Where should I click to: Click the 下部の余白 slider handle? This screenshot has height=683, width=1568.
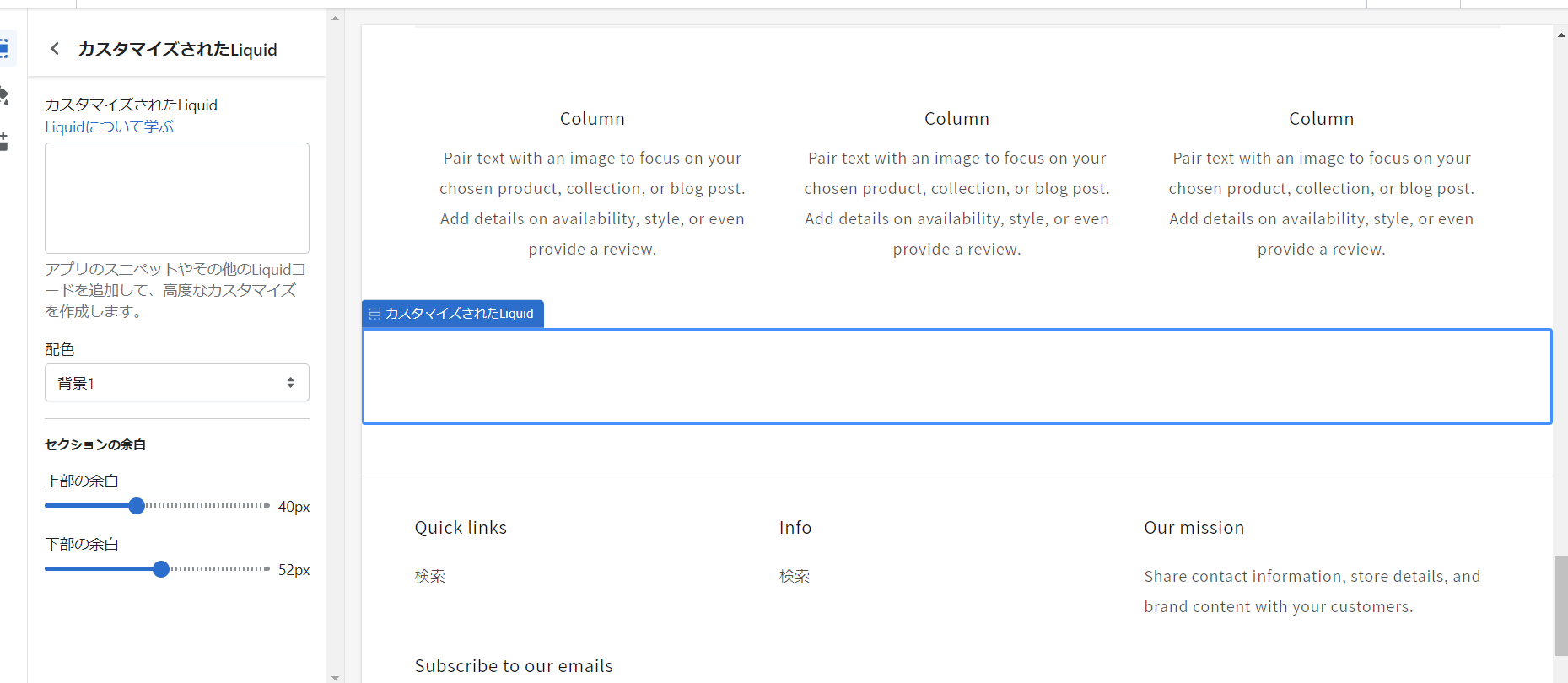161,569
